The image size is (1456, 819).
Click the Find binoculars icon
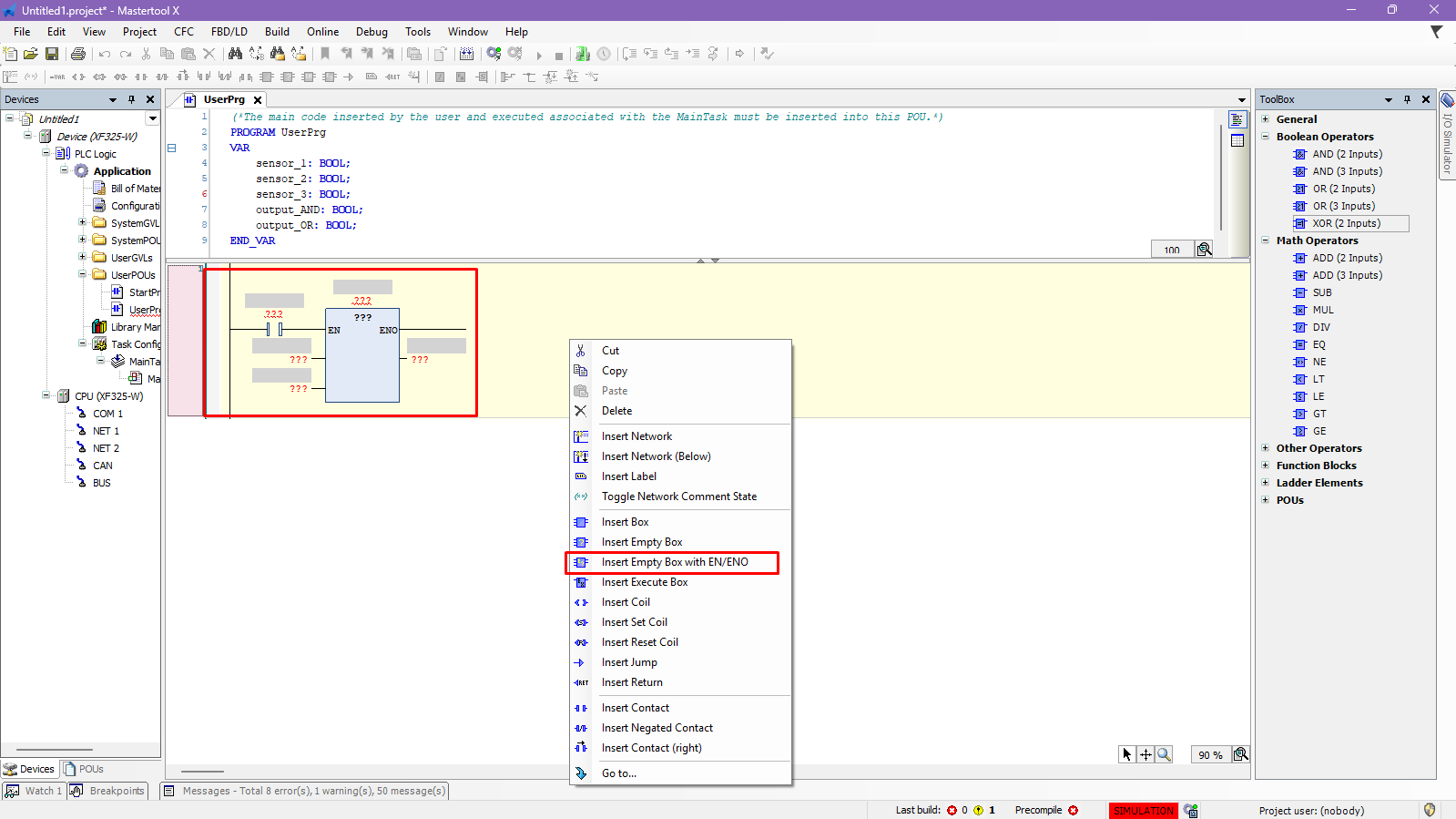tap(235, 54)
